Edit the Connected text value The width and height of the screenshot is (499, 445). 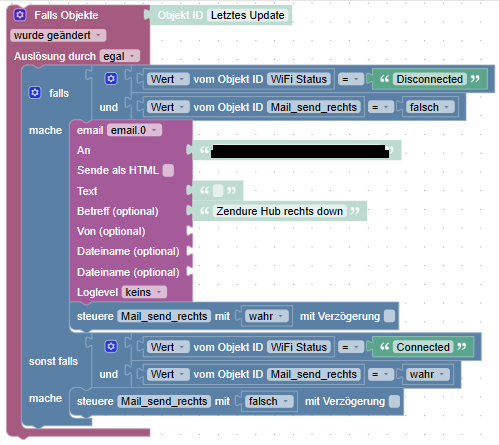(423, 347)
